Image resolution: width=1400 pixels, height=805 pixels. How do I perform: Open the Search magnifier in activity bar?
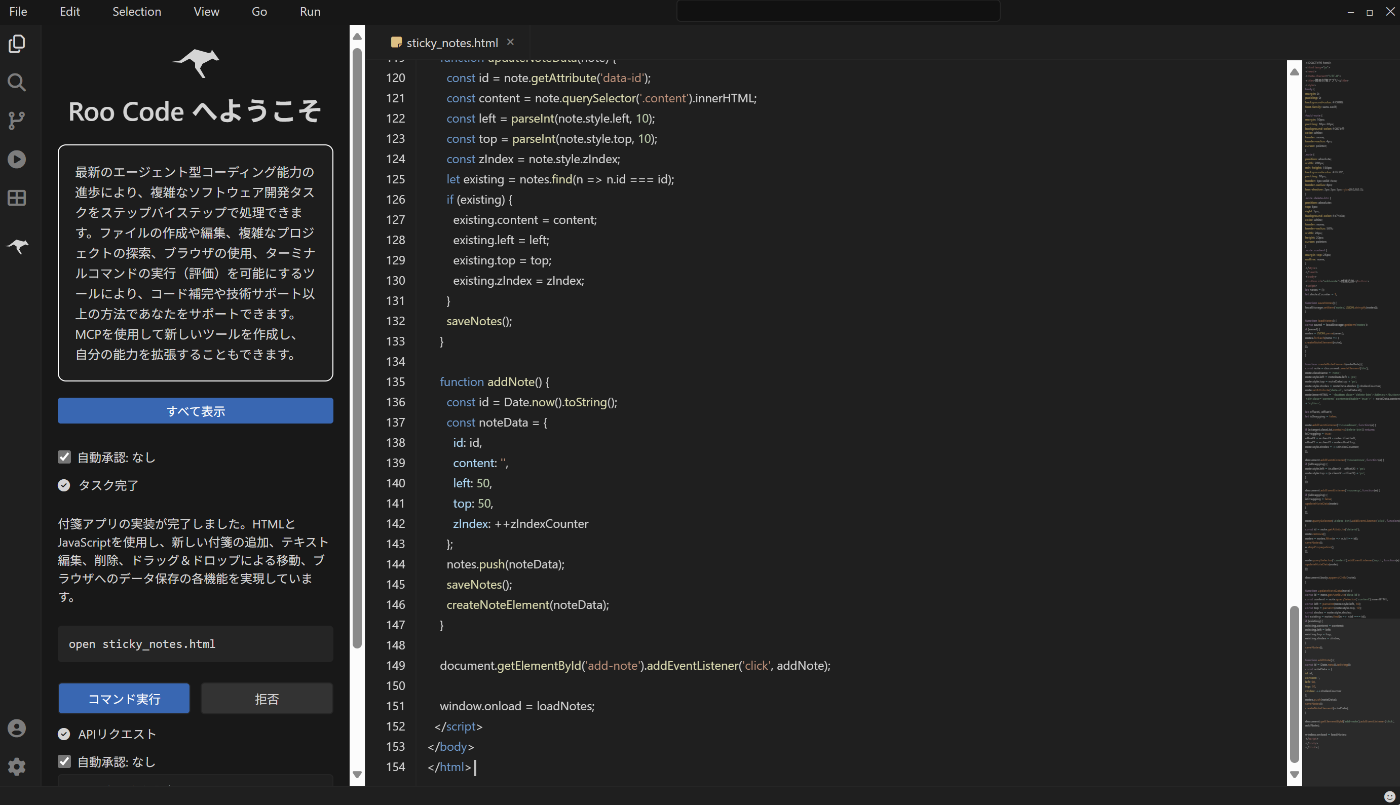point(17,83)
